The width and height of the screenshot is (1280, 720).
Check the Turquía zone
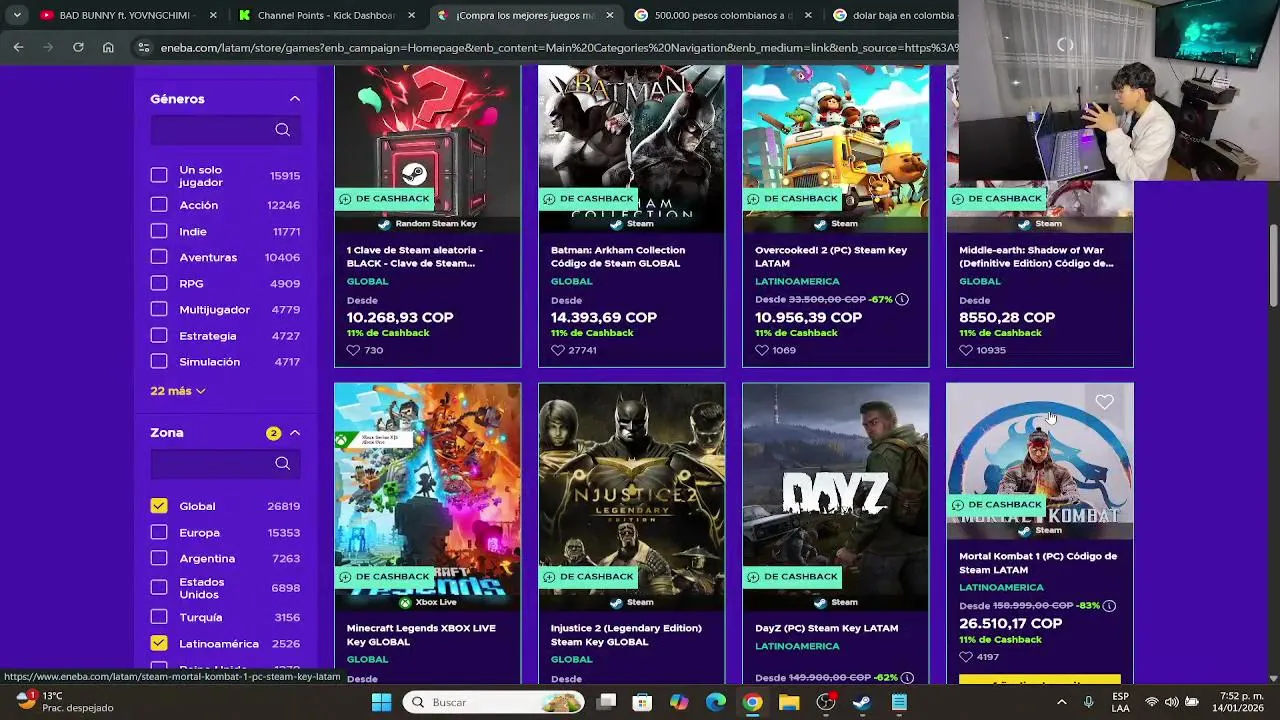159,617
